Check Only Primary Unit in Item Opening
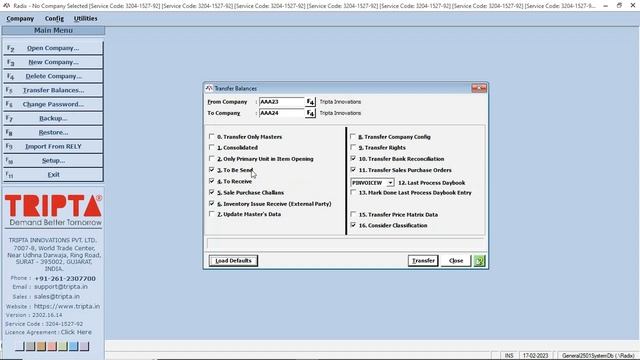The height and width of the screenshot is (360, 640). 211,159
